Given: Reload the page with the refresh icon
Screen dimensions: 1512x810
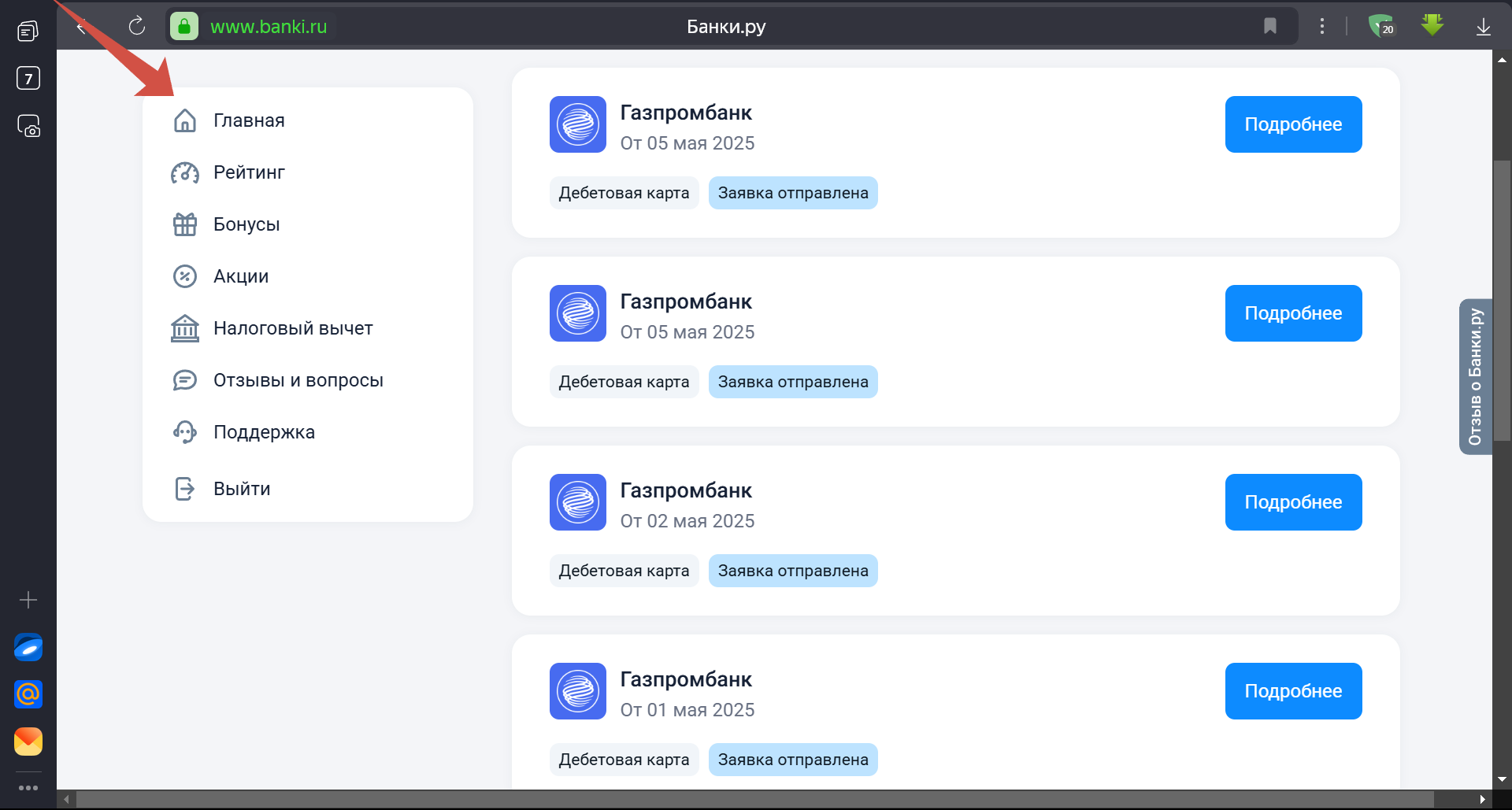Looking at the screenshot, I should coord(137,26).
